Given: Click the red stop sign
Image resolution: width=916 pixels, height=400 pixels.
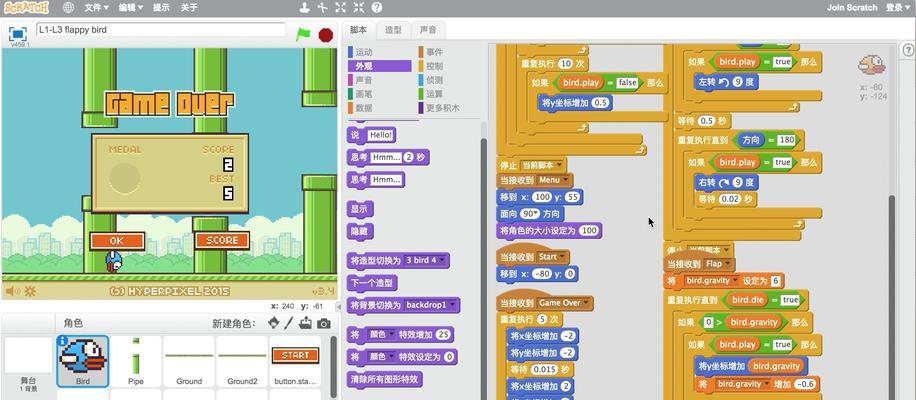Looking at the screenshot, I should coord(325,35).
